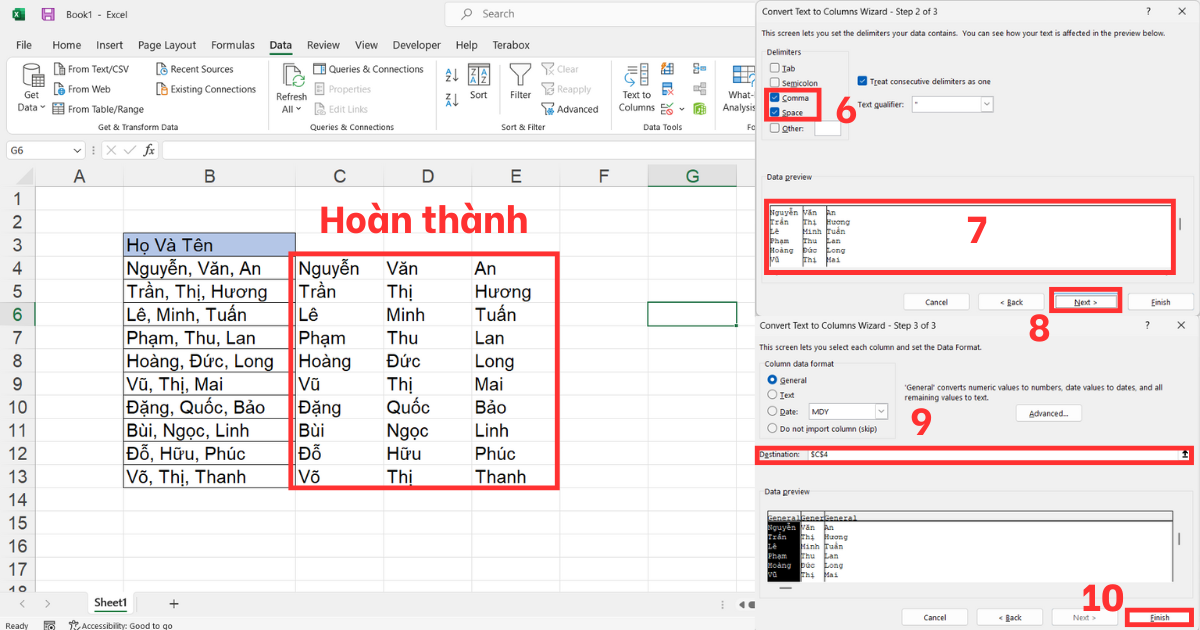Click the Other delimiter text box
The width and height of the screenshot is (1200, 630).
coord(828,128)
